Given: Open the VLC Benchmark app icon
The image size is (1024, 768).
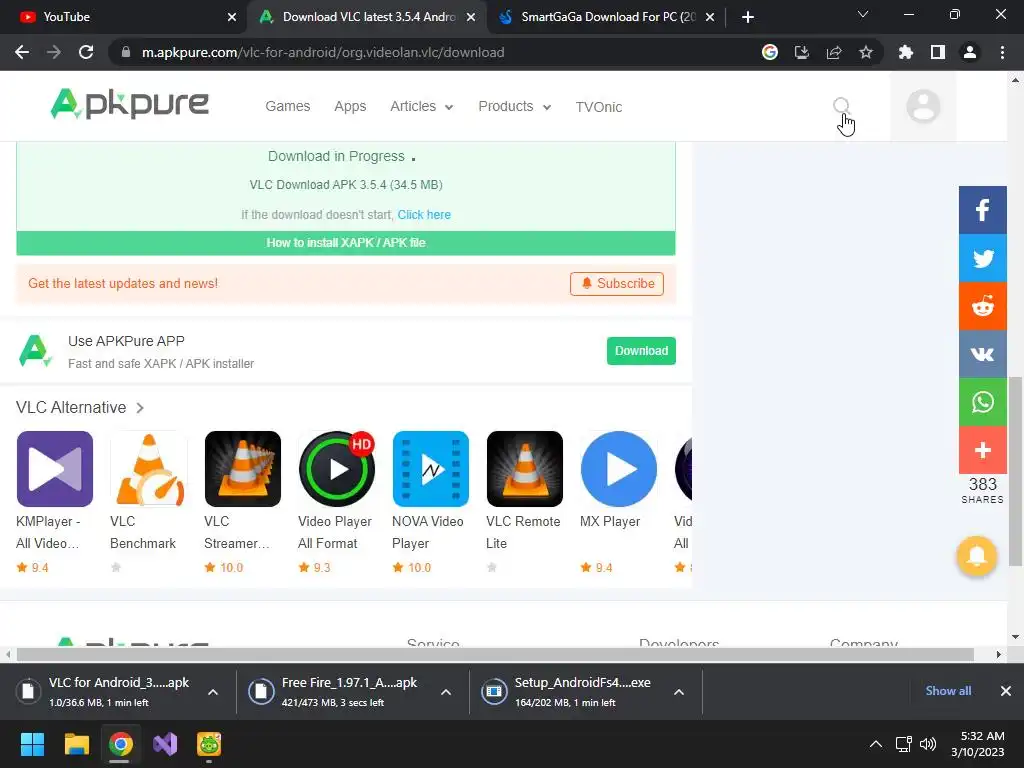Looking at the screenshot, I should point(149,469).
